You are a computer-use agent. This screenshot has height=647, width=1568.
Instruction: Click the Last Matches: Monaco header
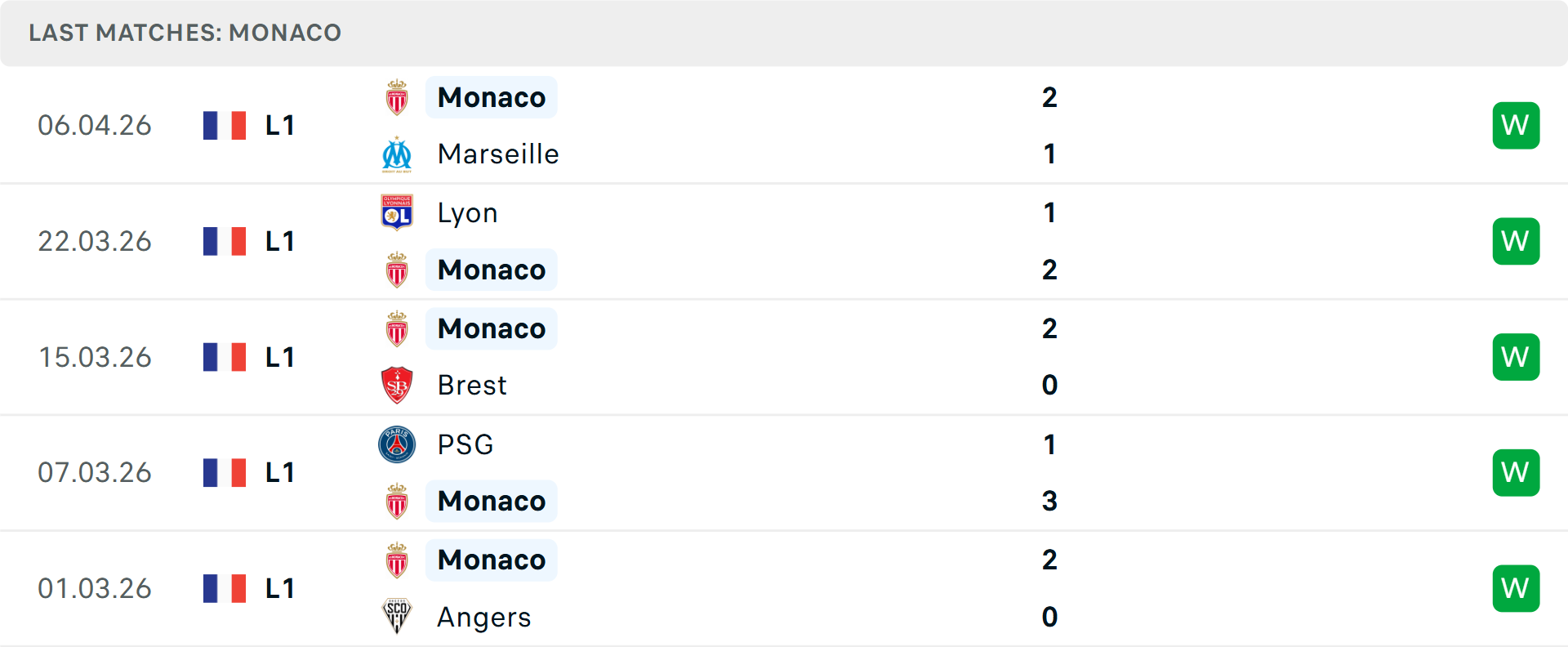tap(185, 33)
